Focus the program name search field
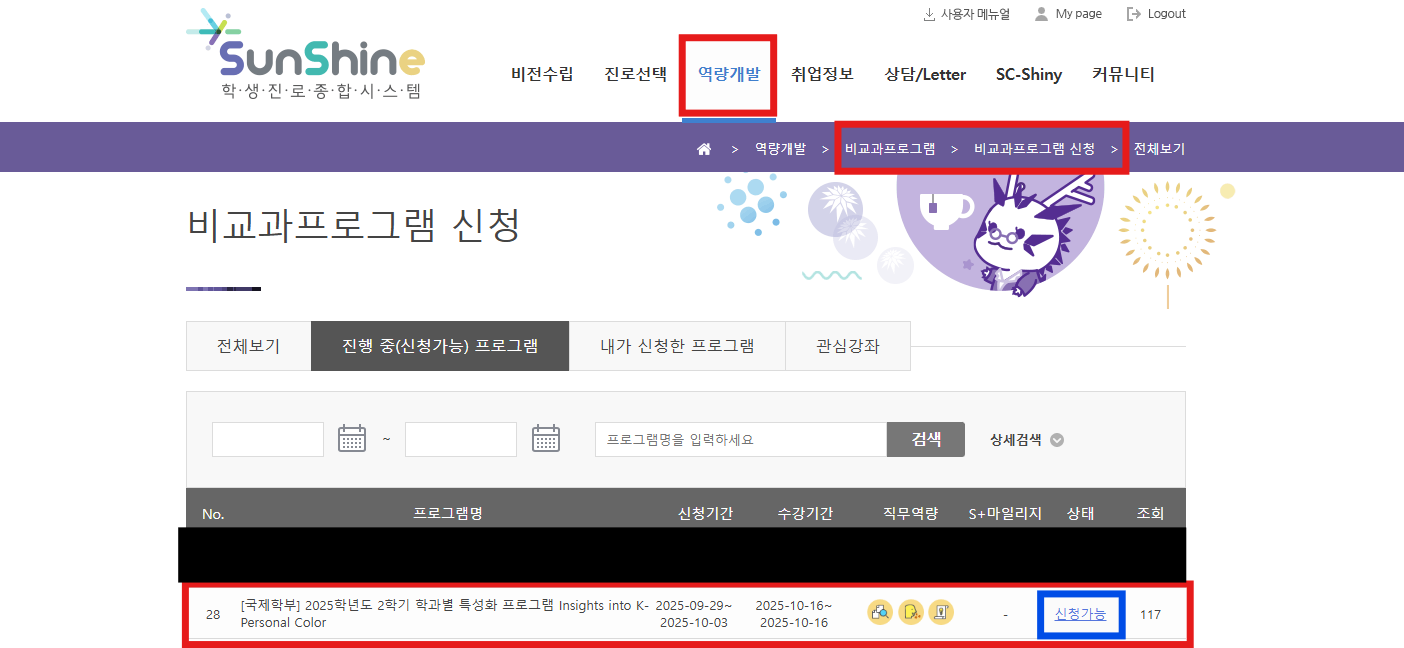Image resolution: width=1404 pixels, height=648 pixels. (x=740, y=440)
